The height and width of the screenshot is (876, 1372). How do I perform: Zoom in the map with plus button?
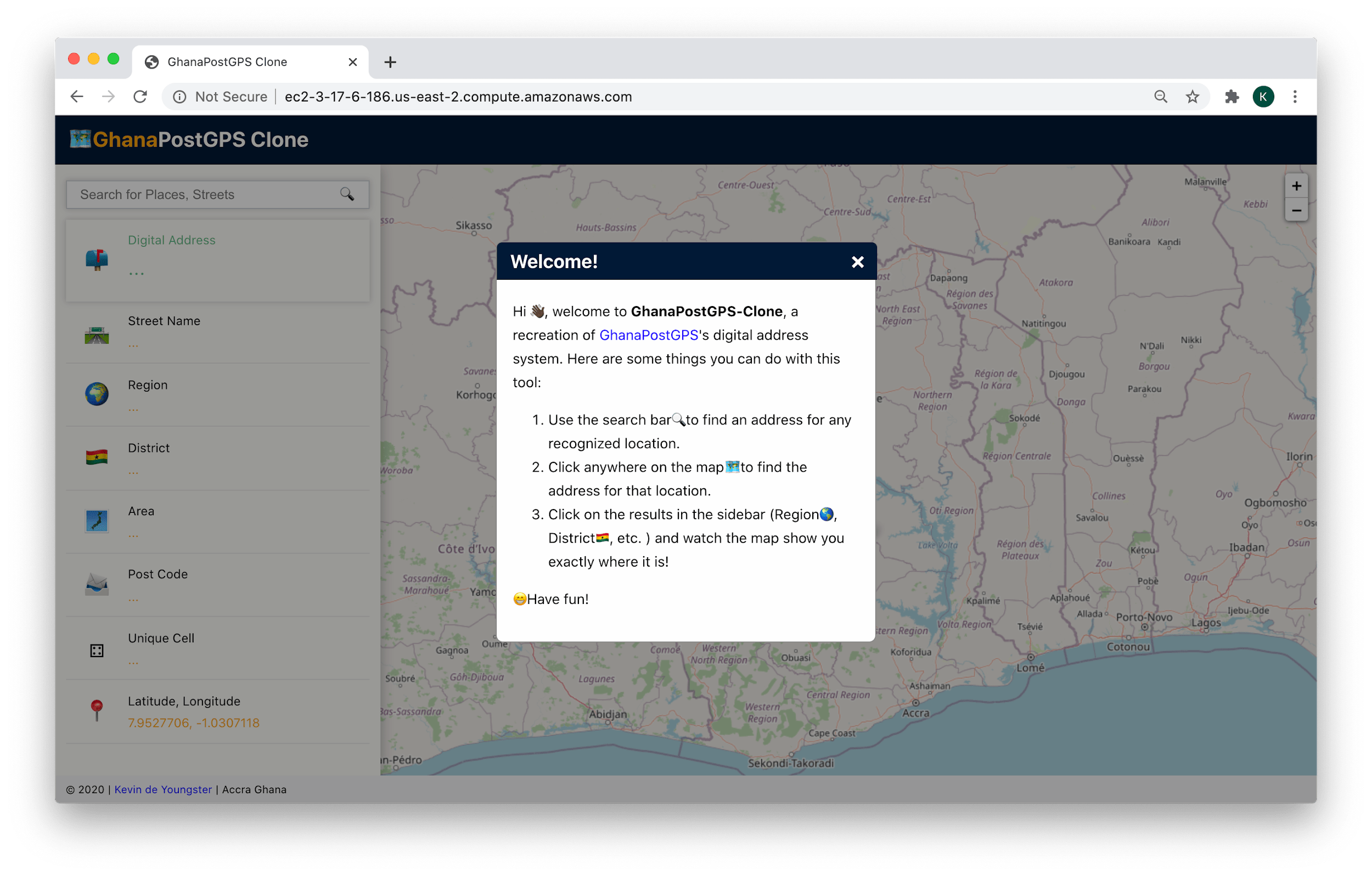1296,186
